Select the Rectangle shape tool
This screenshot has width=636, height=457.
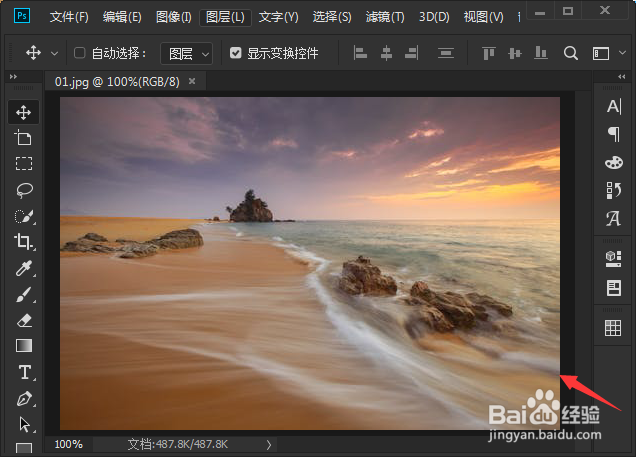pyautogui.click(x=24, y=448)
